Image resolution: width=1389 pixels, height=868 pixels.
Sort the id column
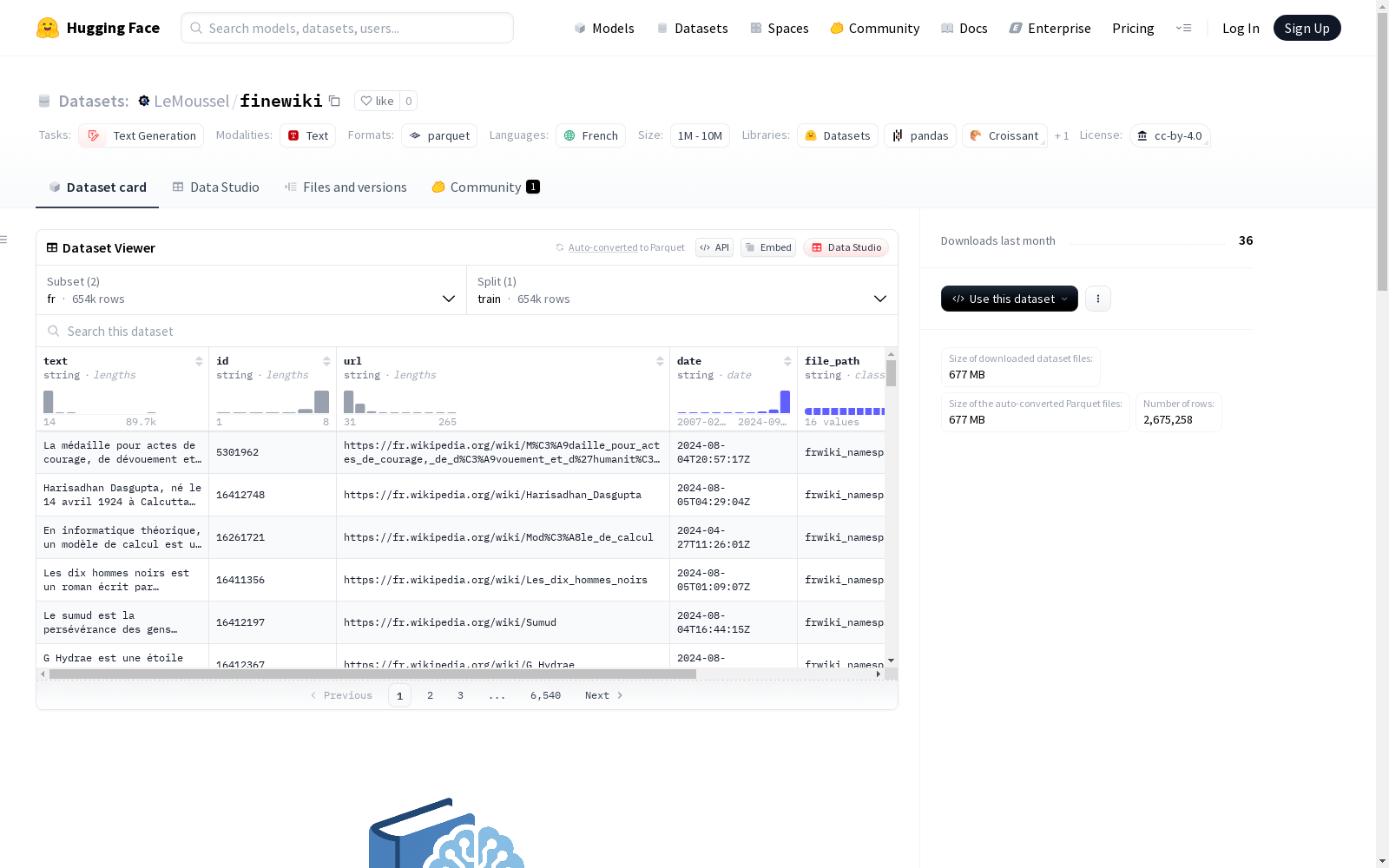(x=326, y=361)
